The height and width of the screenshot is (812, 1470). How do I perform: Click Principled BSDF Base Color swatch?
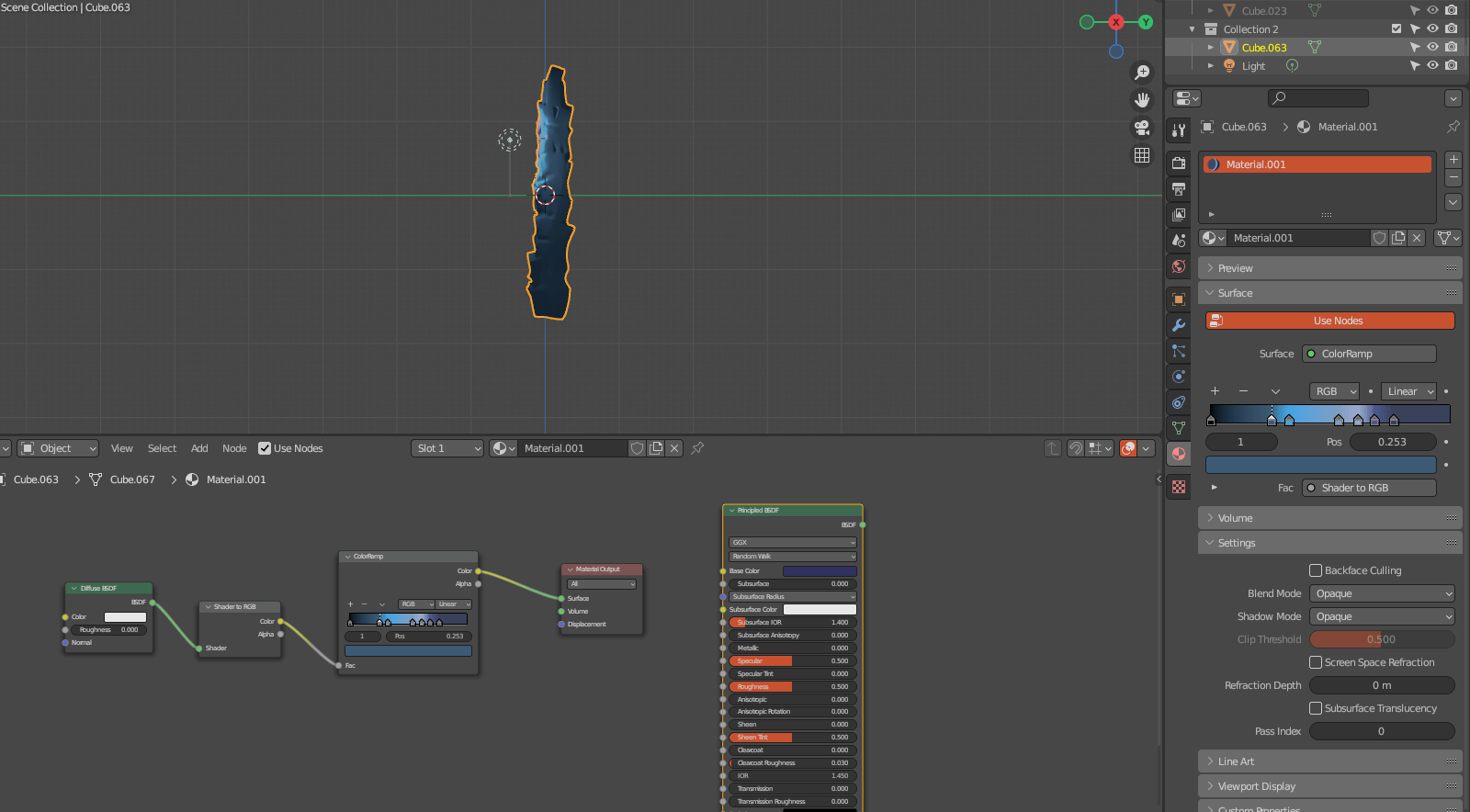click(820, 571)
